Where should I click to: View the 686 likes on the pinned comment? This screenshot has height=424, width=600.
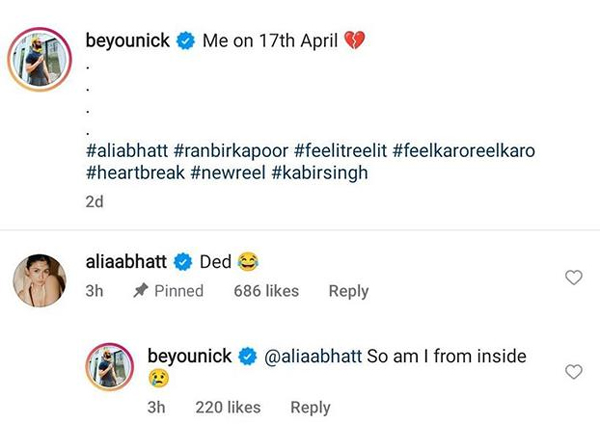pyautogui.click(x=266, y=291)
